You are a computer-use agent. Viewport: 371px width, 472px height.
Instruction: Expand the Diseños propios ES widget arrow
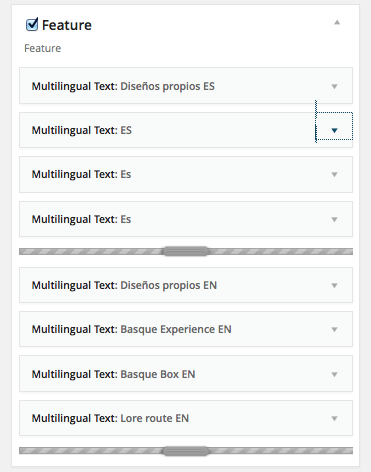click(x=334, y=86)
